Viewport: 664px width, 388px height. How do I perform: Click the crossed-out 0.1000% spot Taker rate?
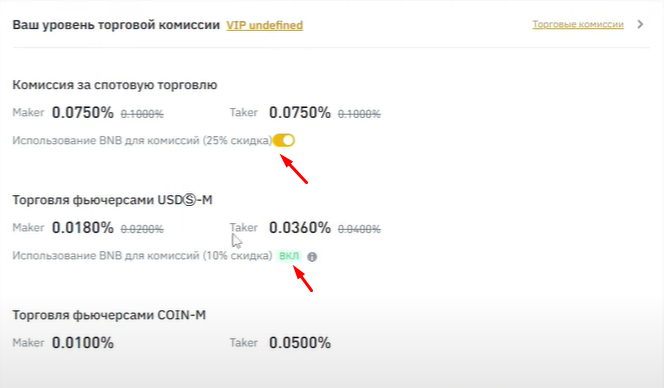(359, 114)
